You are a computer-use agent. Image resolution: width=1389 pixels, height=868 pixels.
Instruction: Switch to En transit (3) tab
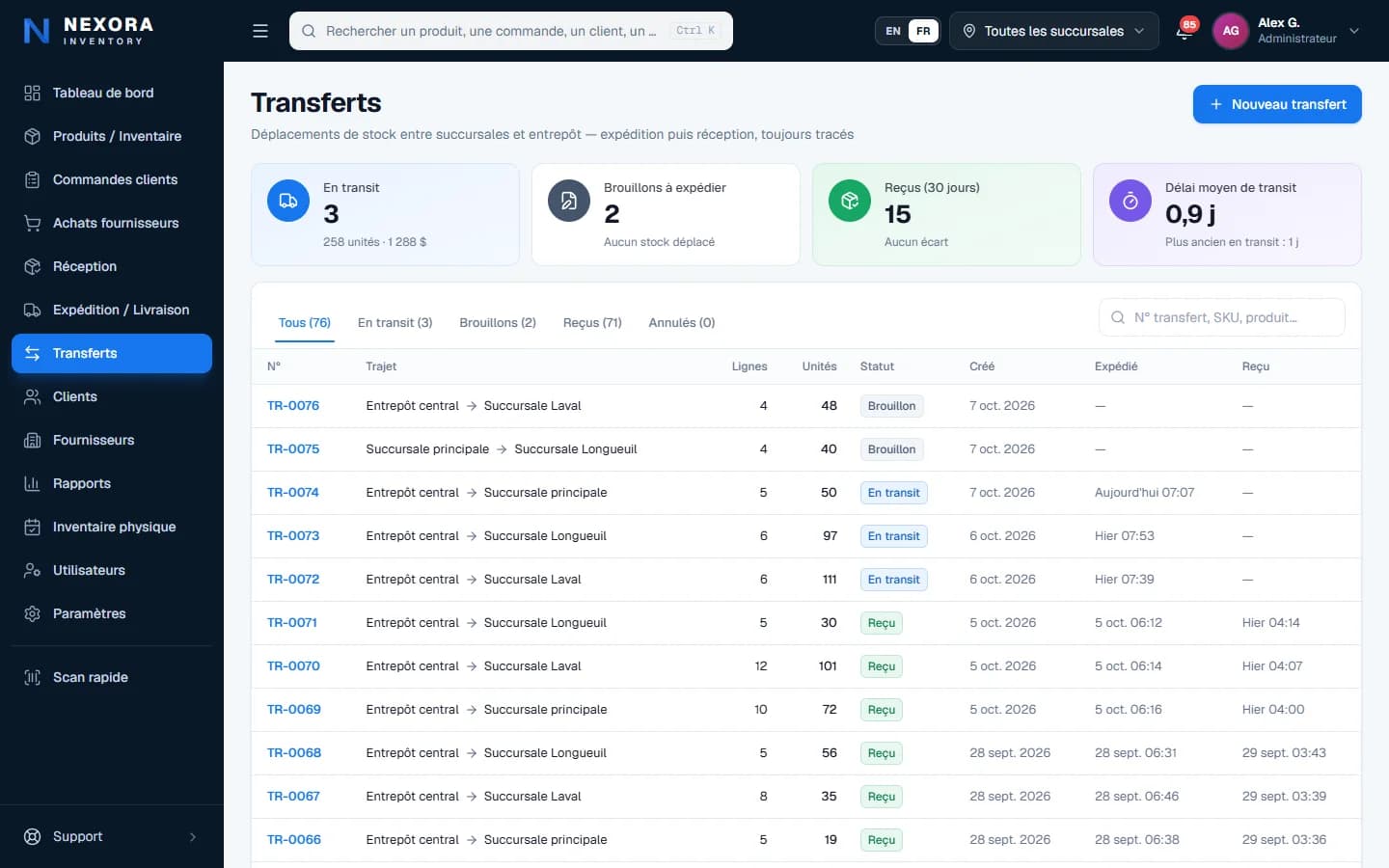395,323
